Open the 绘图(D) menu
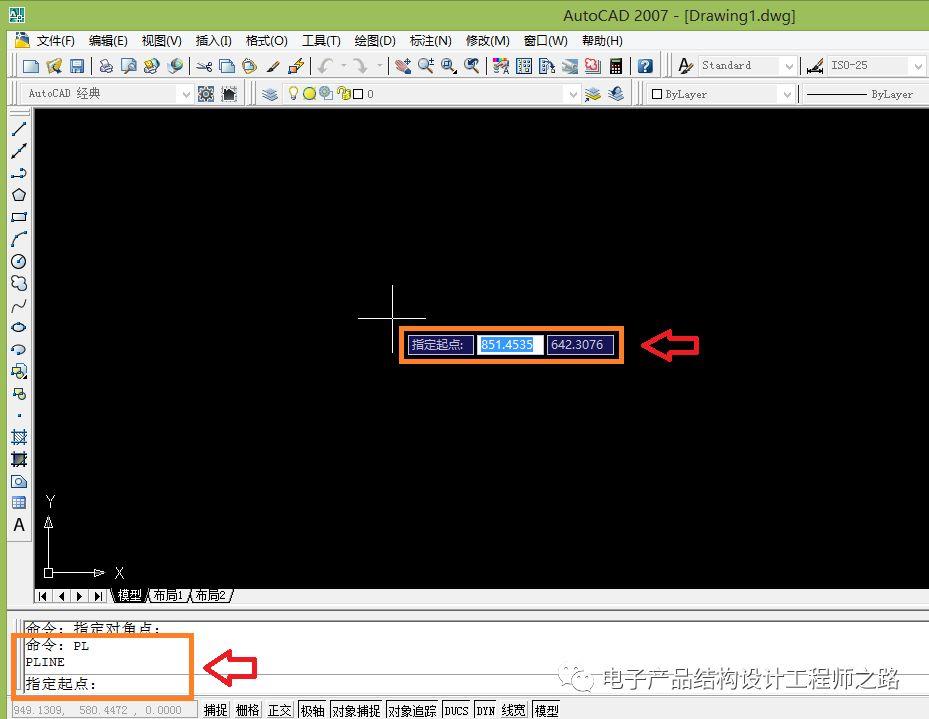929x719 pixels. point(375,41)
